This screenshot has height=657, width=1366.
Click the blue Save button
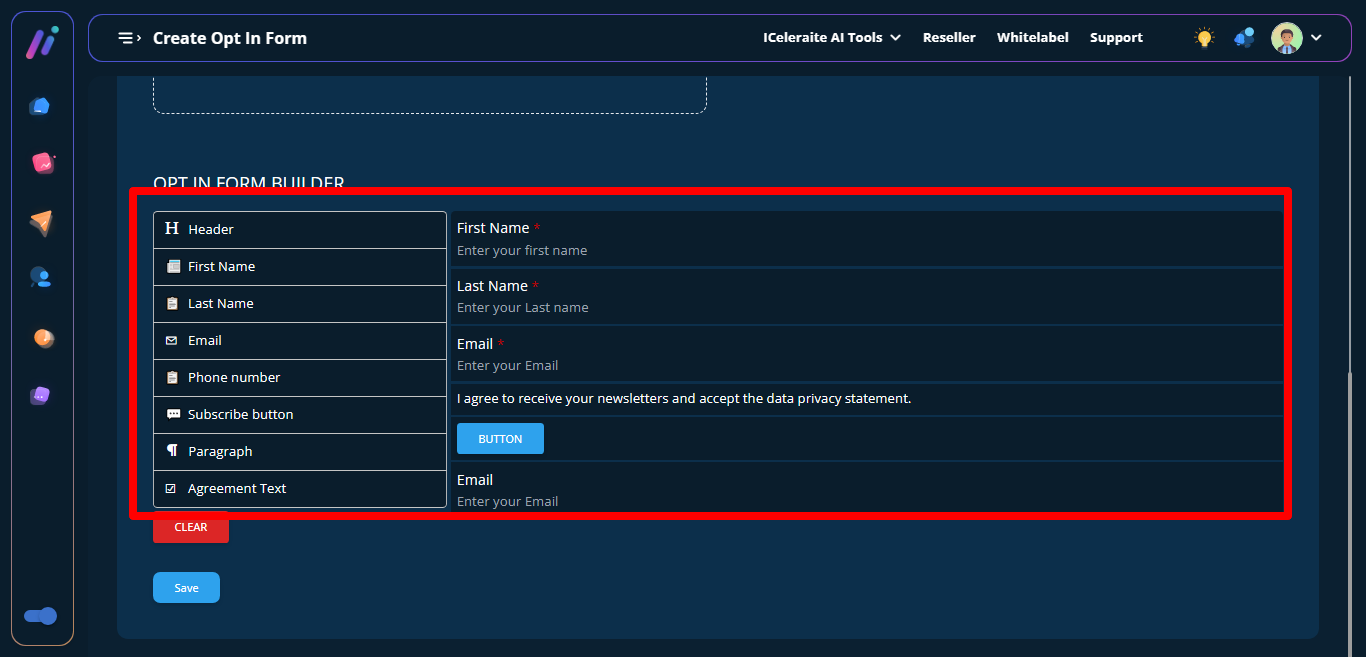coord(186,588)
